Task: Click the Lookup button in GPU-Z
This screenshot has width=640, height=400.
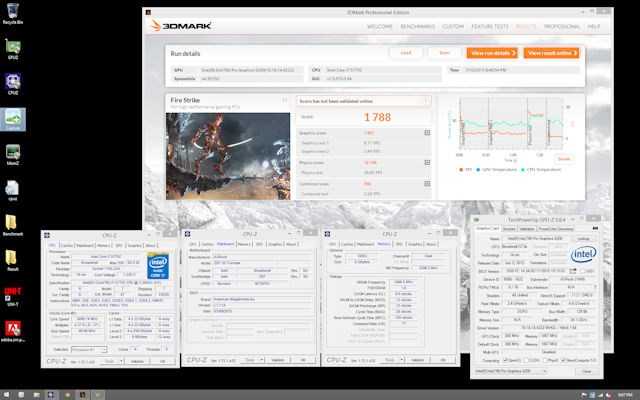Action: [x=583, y=238]
